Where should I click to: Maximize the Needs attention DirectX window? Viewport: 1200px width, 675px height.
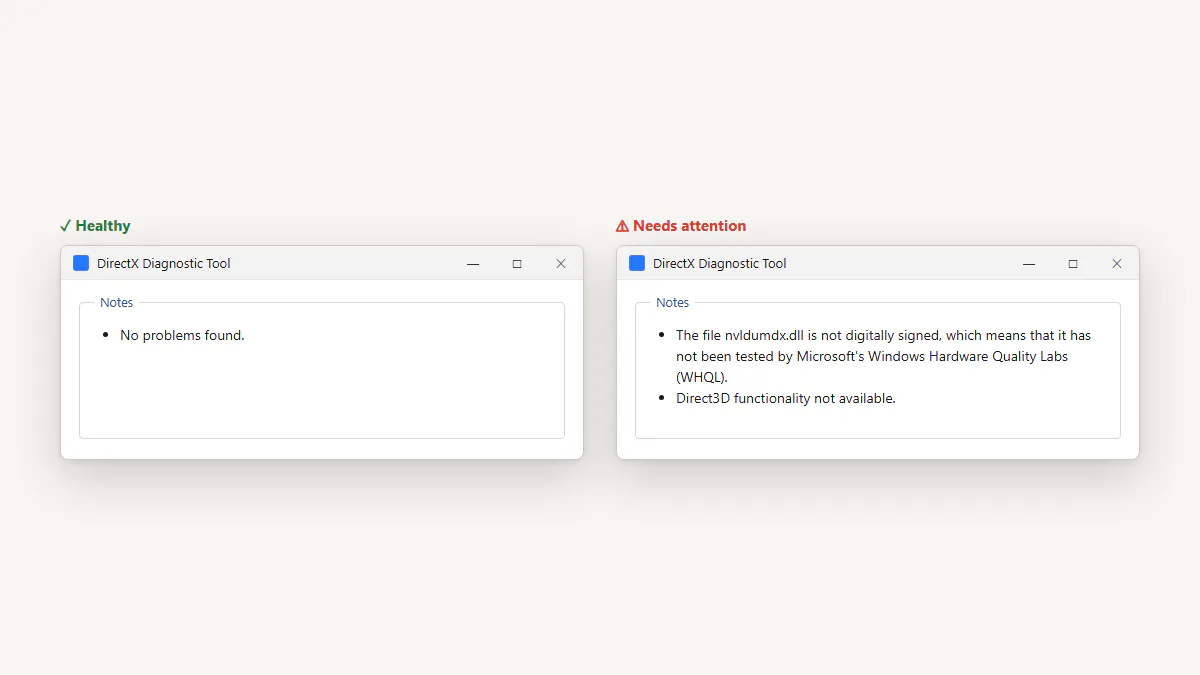point(1073,264)
